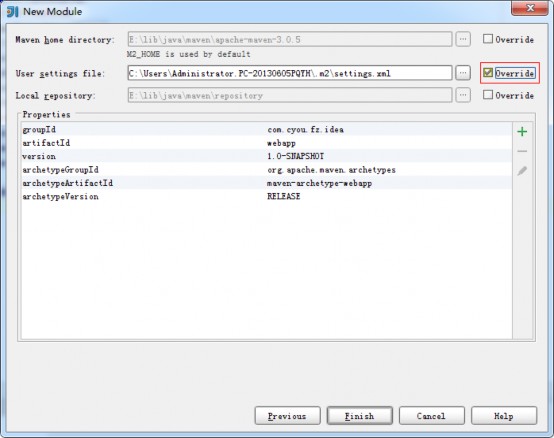Screen dimensions: 554x438
Task: Remove selected property with minus icon
Action: click(522, 151)
